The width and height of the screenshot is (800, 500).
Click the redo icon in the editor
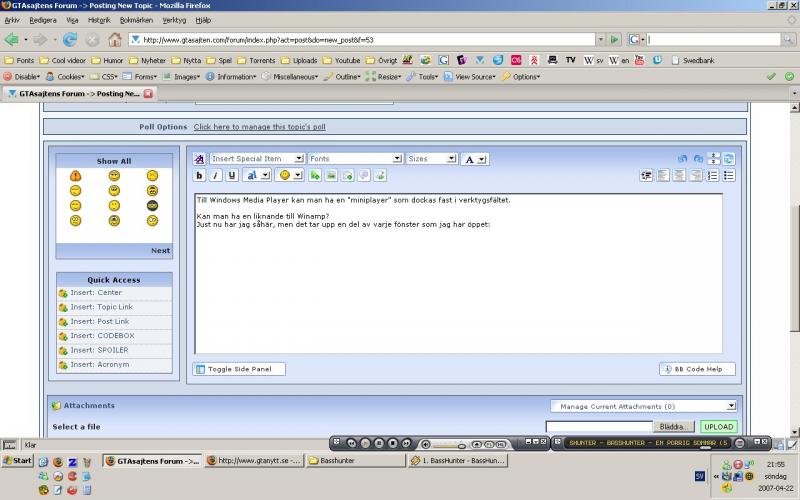[698, 159]
